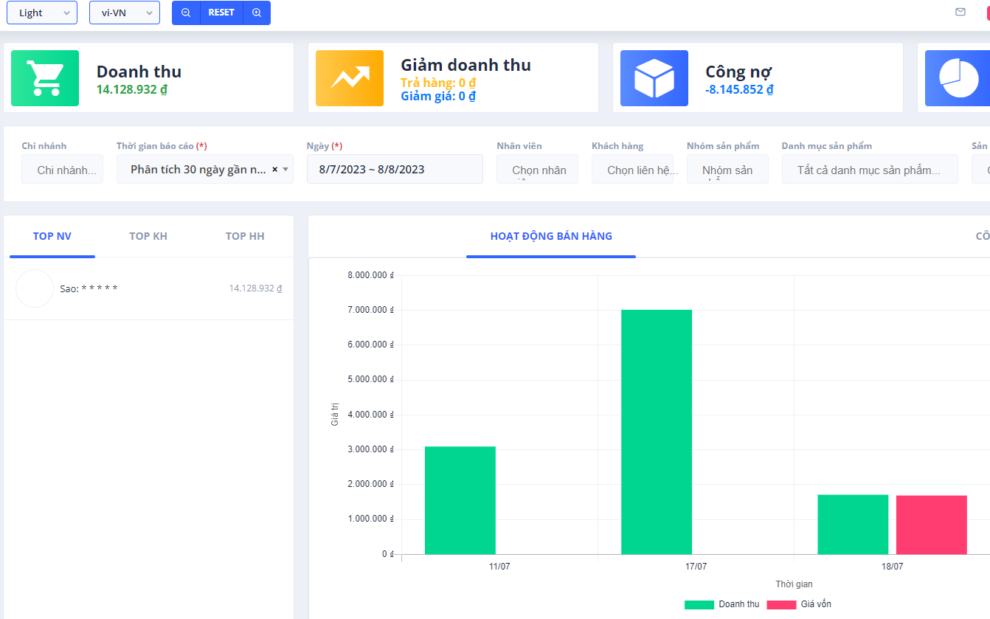The width and height of the screenshot is (990, 619).
Task: Clear the Thời gian báo cáo selection
Action: pyautogui.click(x=275, y=170)
